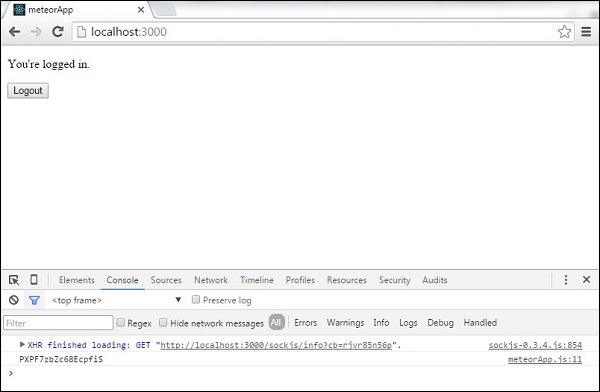This screenshot has width=600, height=392.
Task: Select the meteorApp browser tab
Action: [77, 10]
